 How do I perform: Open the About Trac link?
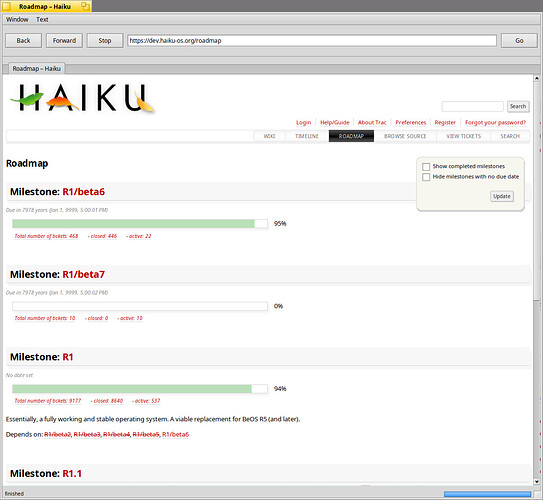(x=372, y=123)
